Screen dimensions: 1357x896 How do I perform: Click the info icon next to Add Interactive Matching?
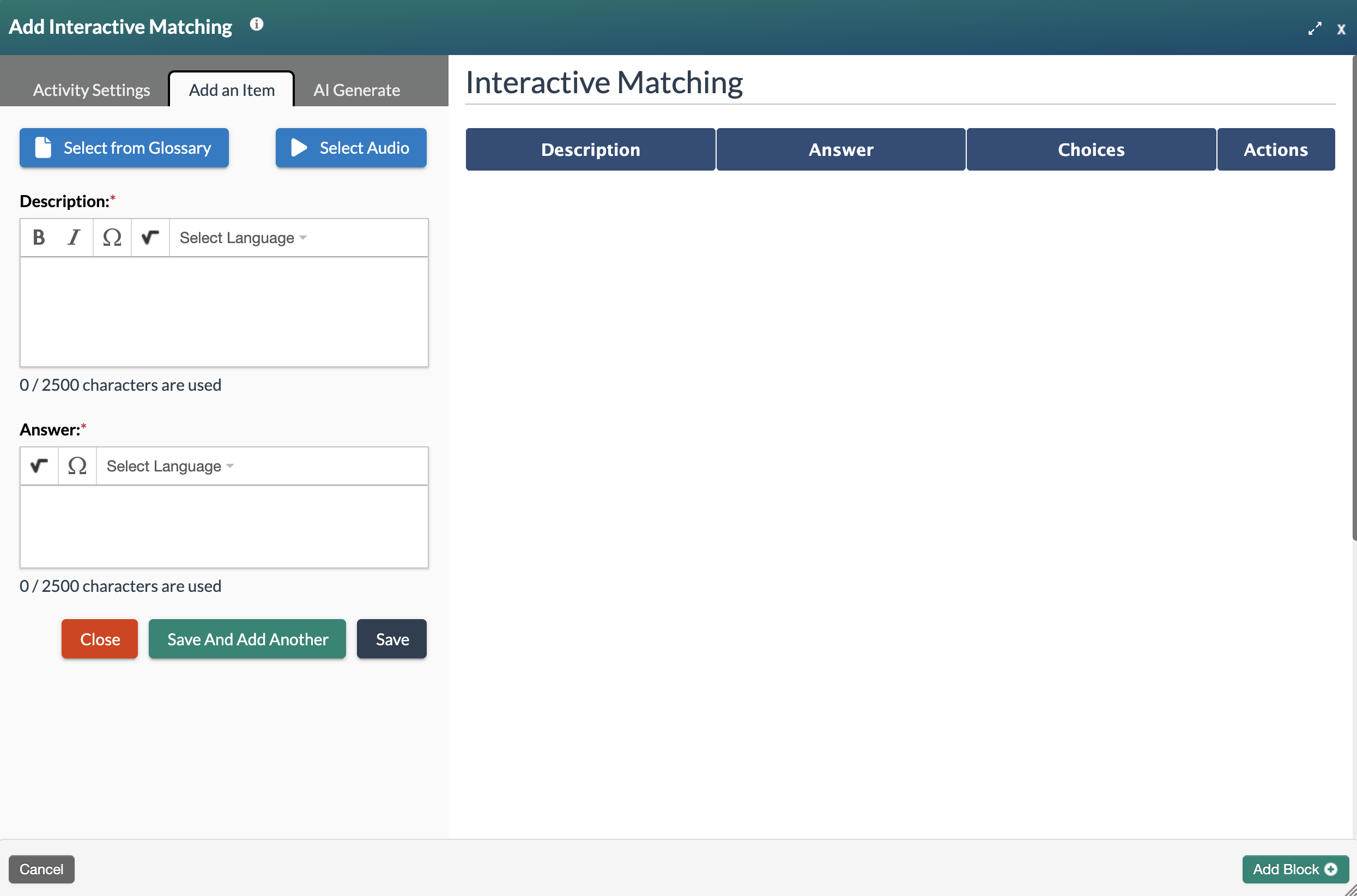(x=257, y=24)
